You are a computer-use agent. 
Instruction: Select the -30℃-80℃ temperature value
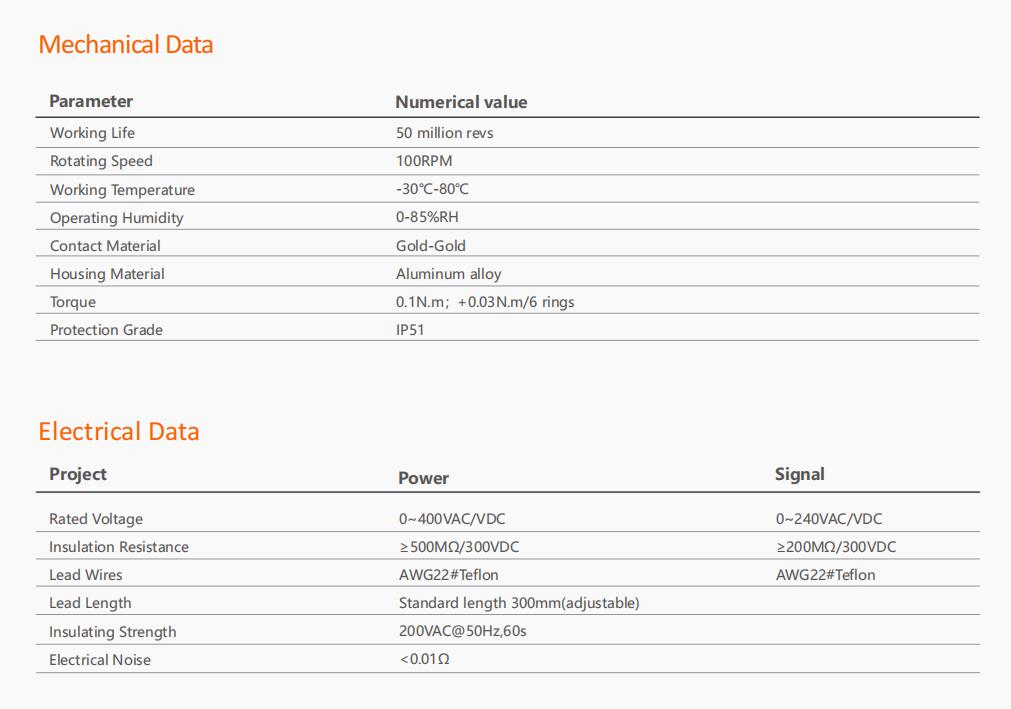click(432, 189)
